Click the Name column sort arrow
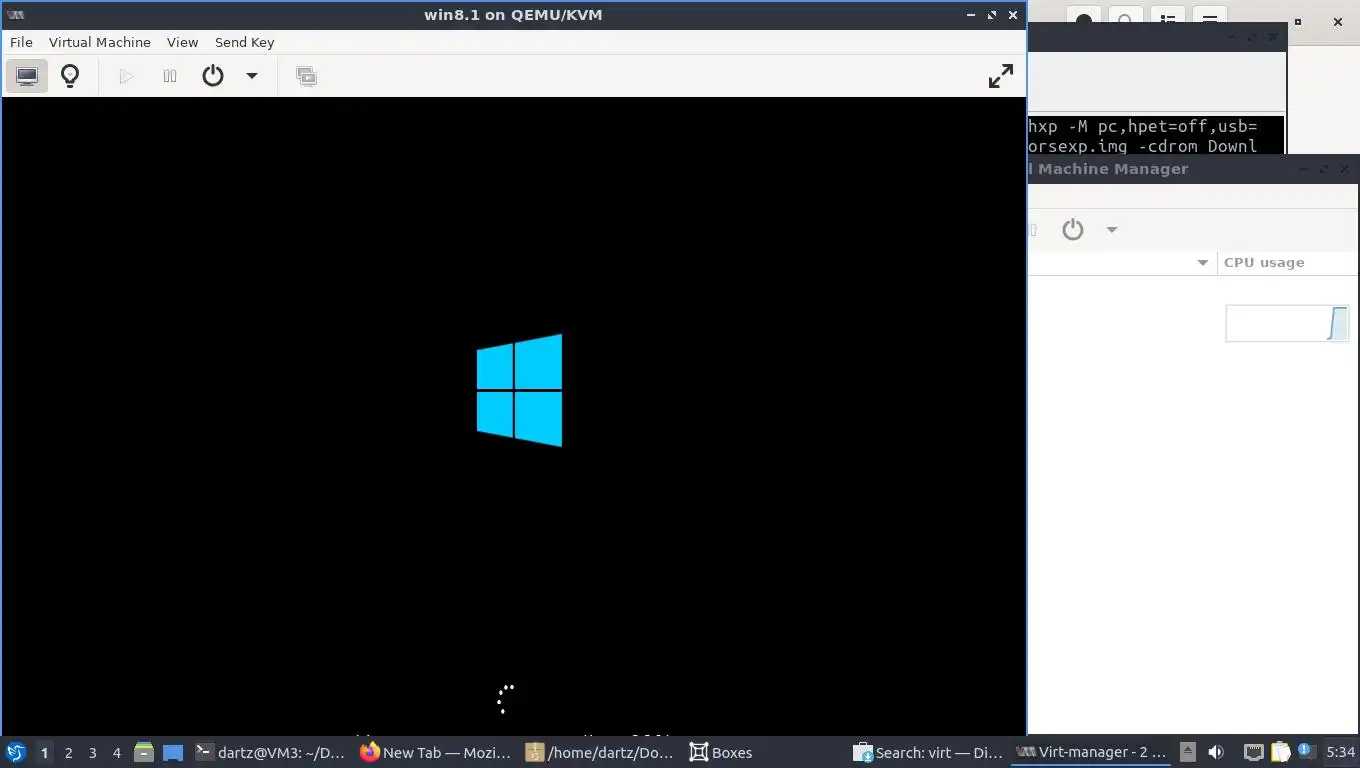The image size is (1360, 768). tap(1203, 263)
